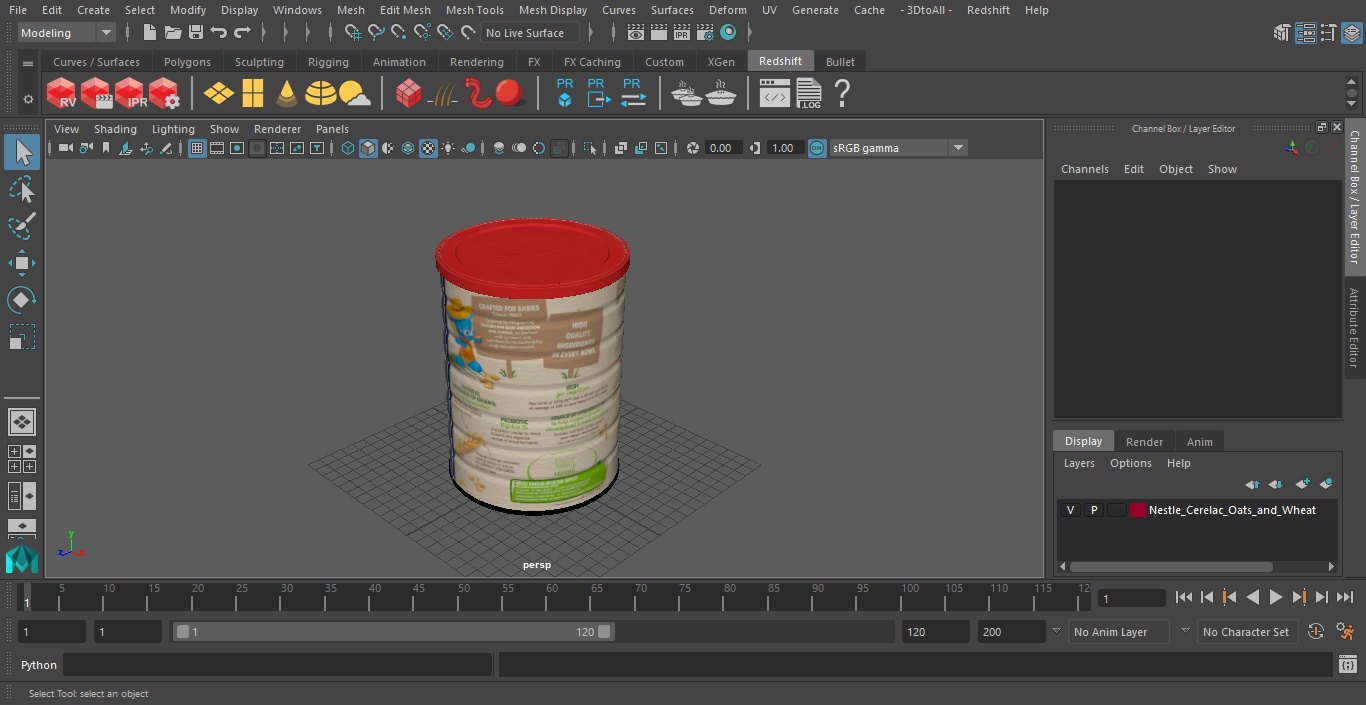Switch to the Polygons shelf tab

188,62
